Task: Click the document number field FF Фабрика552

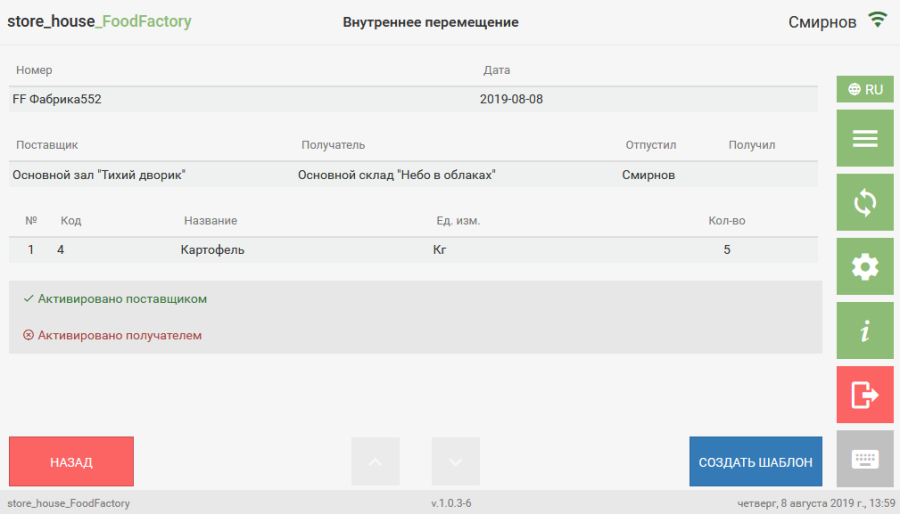Action: click(x=57, y=100)
